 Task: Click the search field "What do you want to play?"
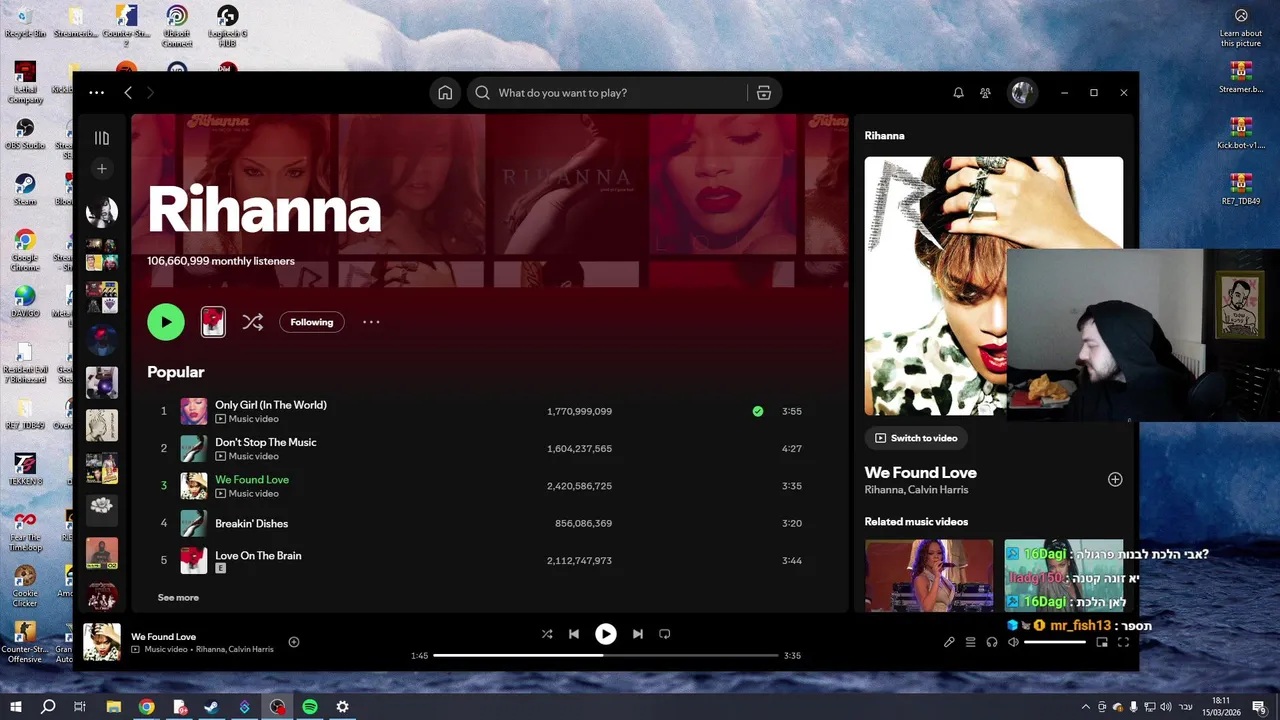pyautogui.click(x=620, y=93)
